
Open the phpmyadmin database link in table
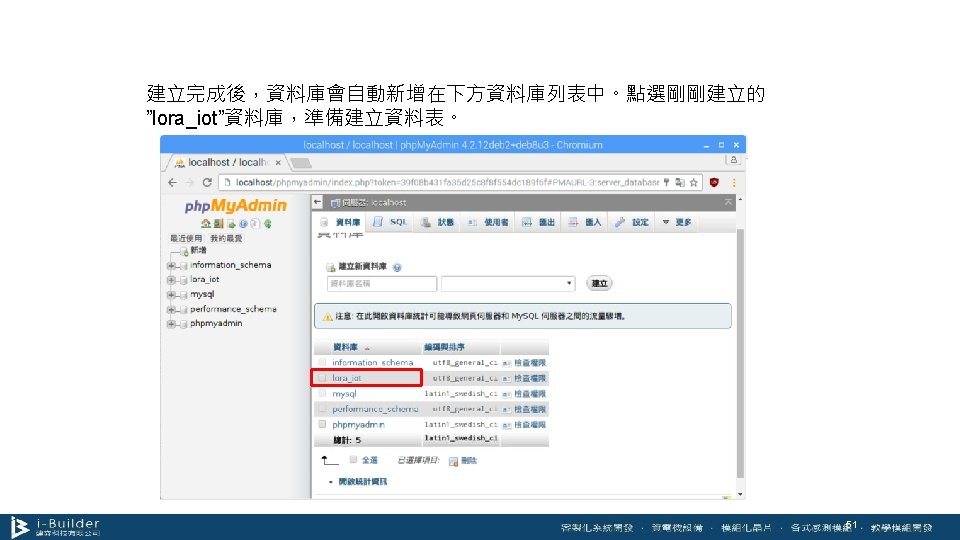point(358,424)
